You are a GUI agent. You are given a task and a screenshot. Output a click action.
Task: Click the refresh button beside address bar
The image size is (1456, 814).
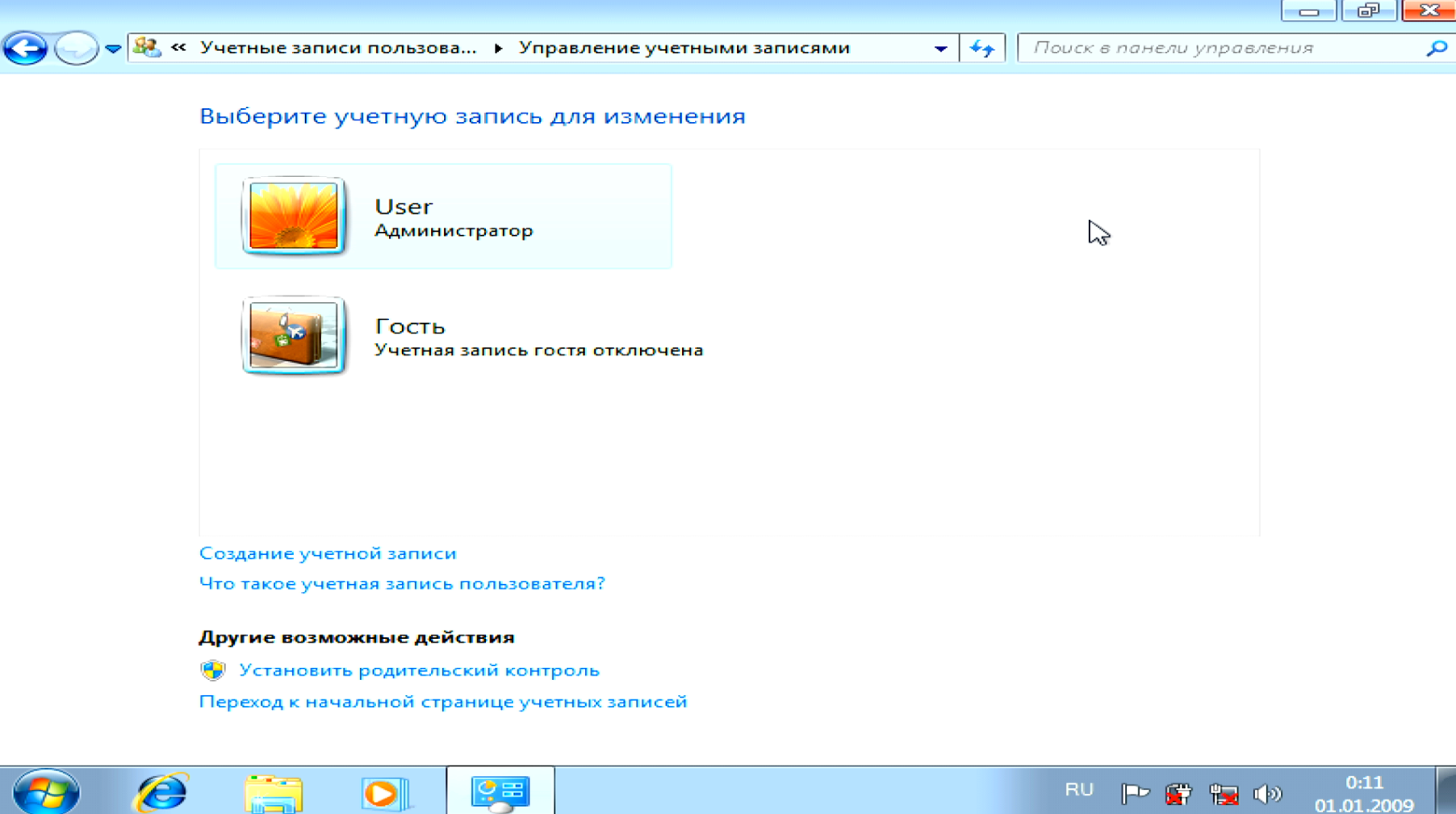(x=982, y=48)
